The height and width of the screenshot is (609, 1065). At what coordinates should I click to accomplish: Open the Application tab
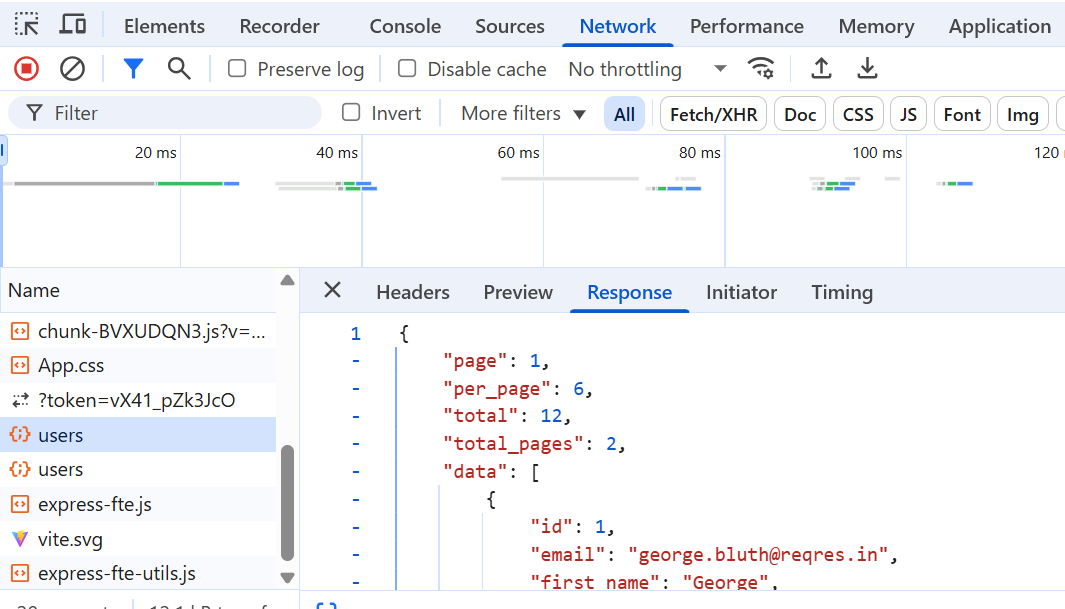click(x=1000, y=26)
